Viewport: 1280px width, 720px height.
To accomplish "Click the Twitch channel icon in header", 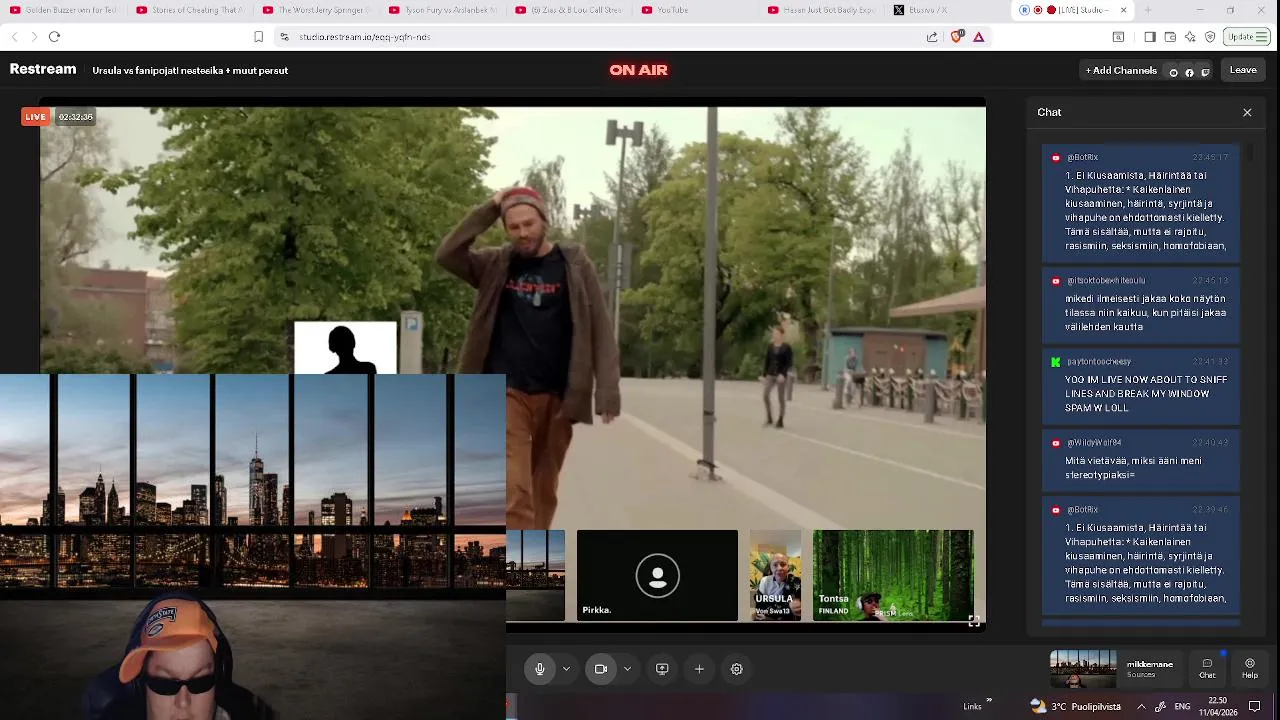I will [1205, 72].
